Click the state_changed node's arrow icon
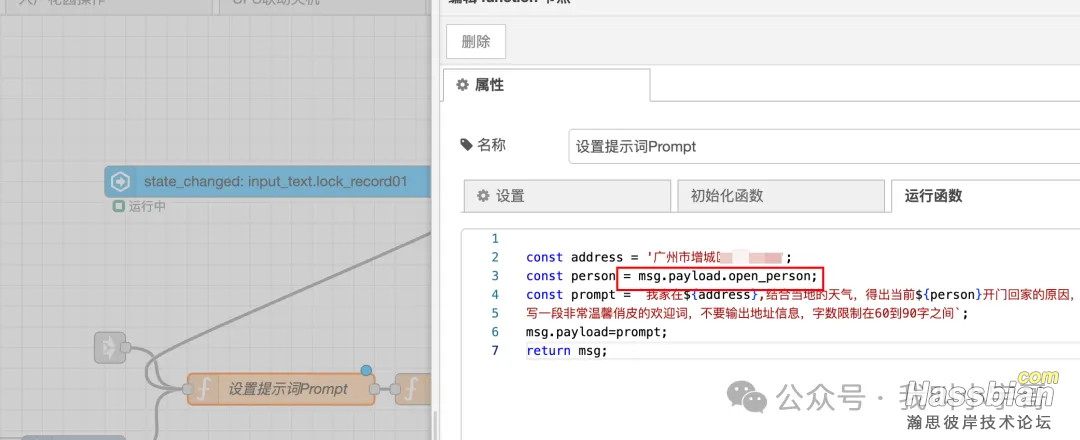Image resolution: width=1080 pixels, height=440 pixels. [120, 182]
